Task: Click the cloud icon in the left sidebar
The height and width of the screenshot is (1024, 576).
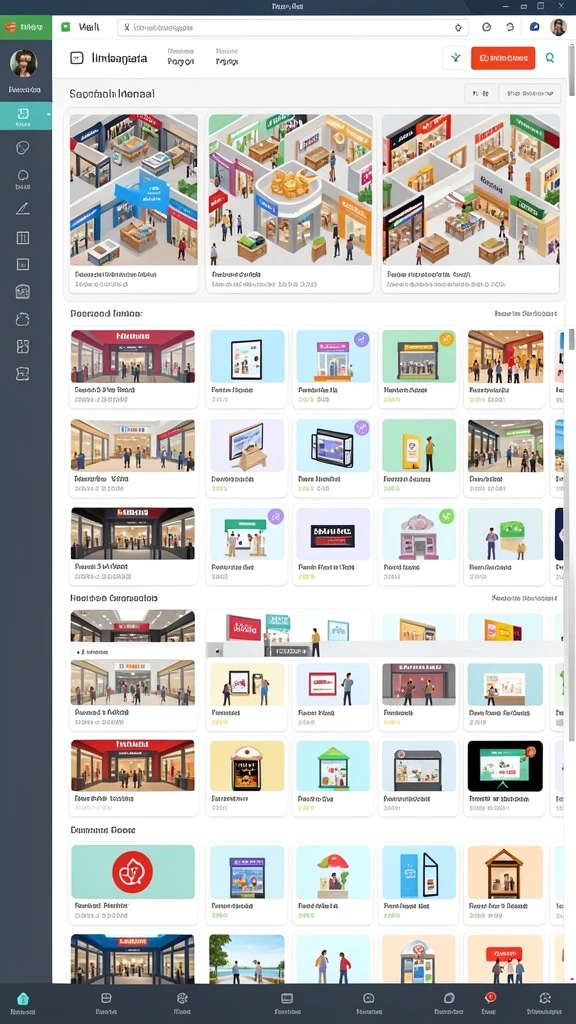Action: tap(23, 319)
